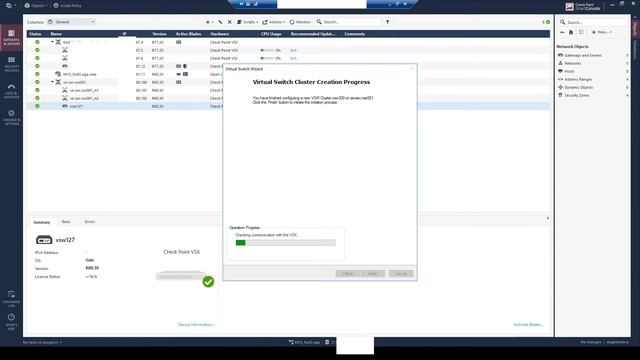This screenshot has width=640, height=360.
Task: Open the Logs & Monitor view
Action: [11, 91]
